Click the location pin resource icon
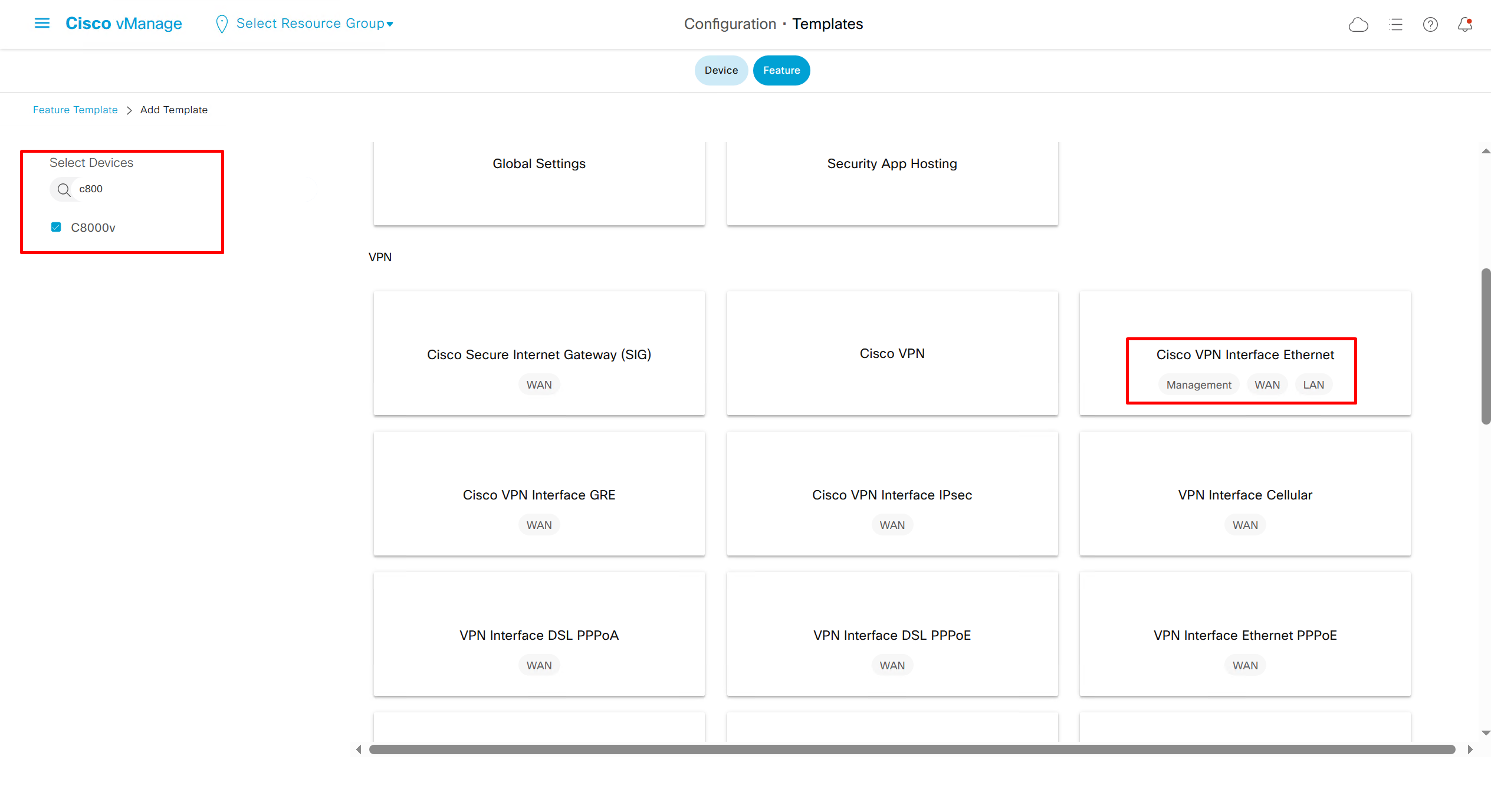1491x812 pixels. 222,24
